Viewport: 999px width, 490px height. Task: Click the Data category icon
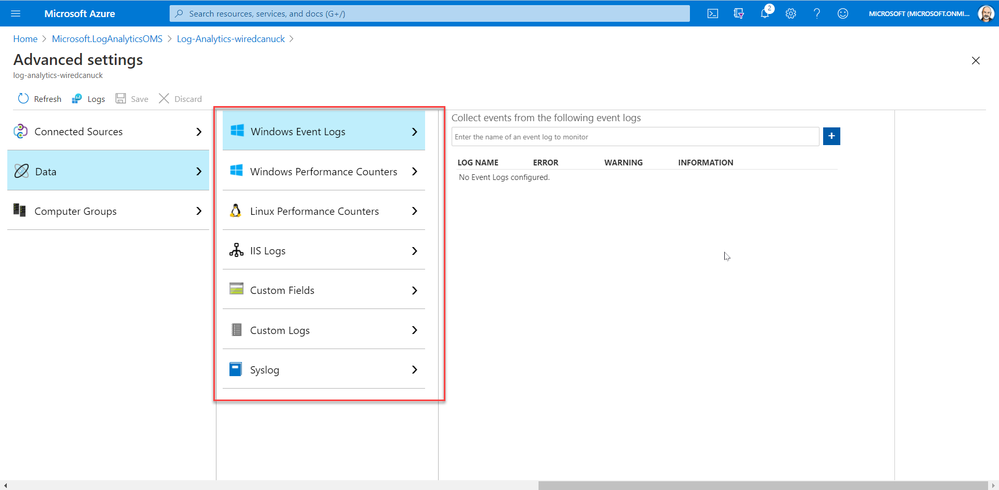point(20,171)
